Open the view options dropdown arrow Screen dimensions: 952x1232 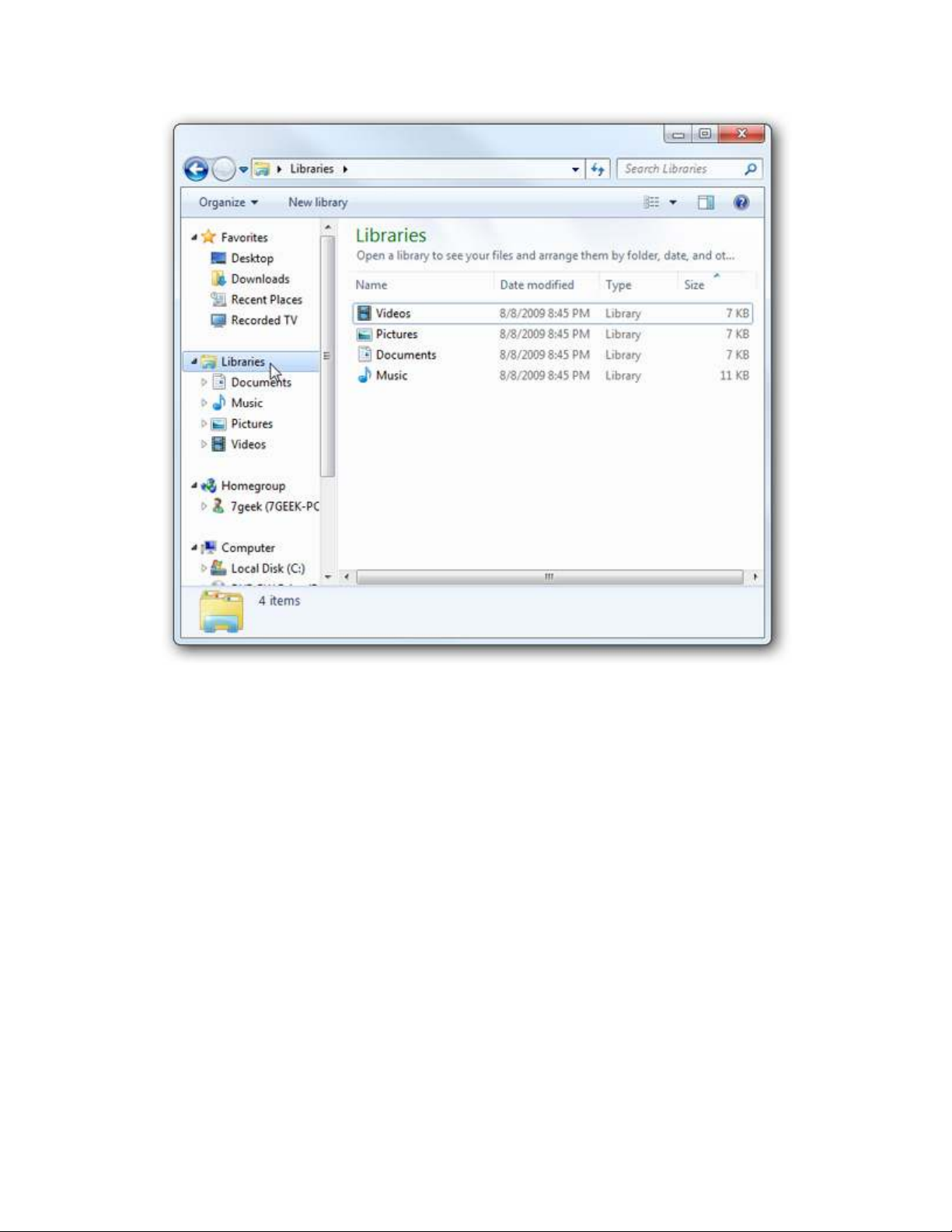coord(673,202)
